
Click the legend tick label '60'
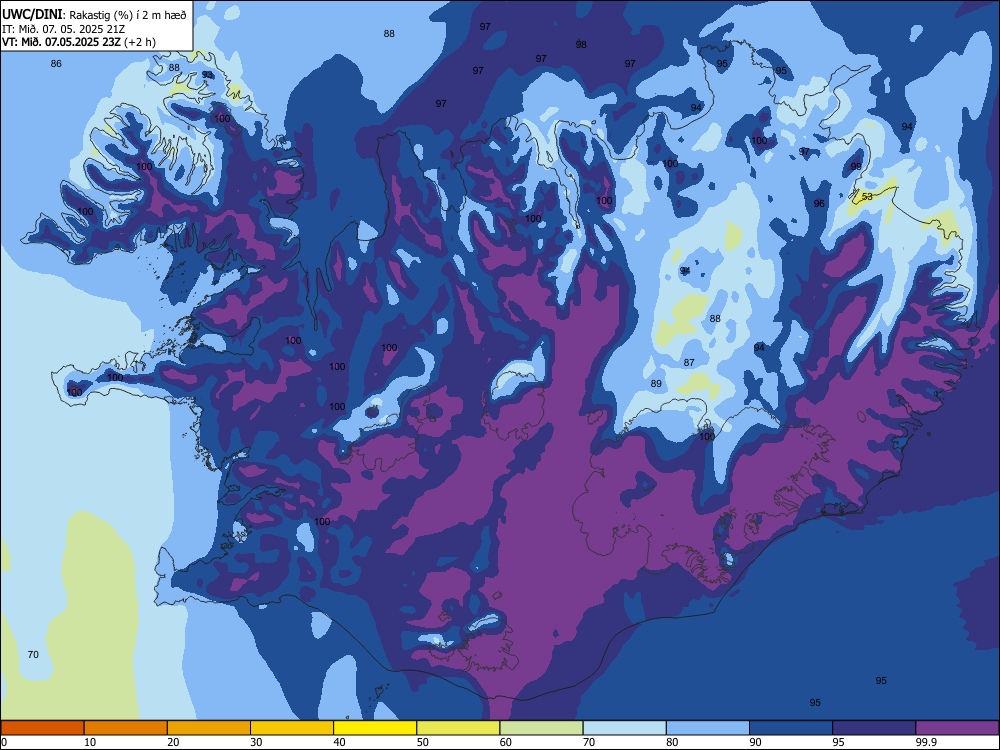click(x=506, y=742)
